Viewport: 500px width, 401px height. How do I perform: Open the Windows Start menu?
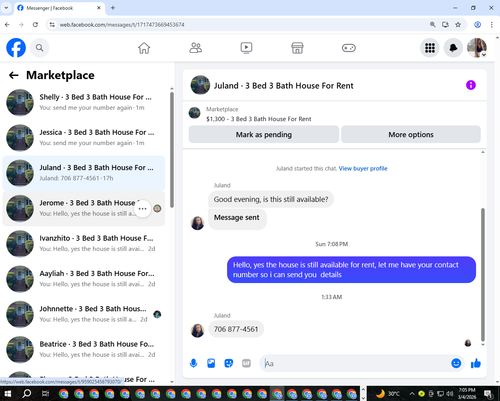(7, 394)
